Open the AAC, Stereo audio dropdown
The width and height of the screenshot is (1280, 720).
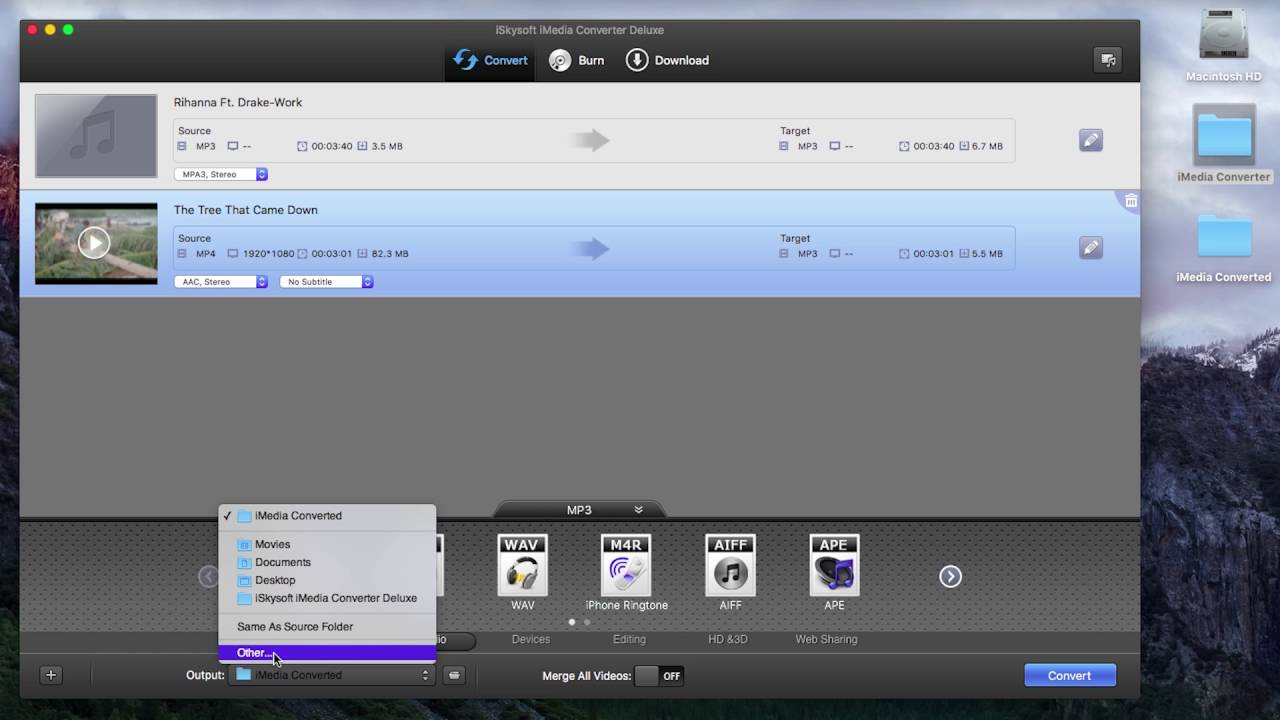(221, 282)
